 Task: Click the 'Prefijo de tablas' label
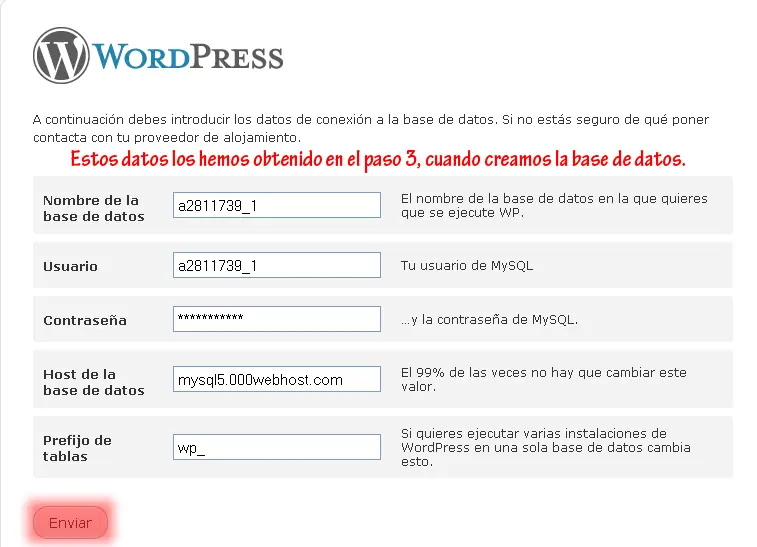(77, 449)
